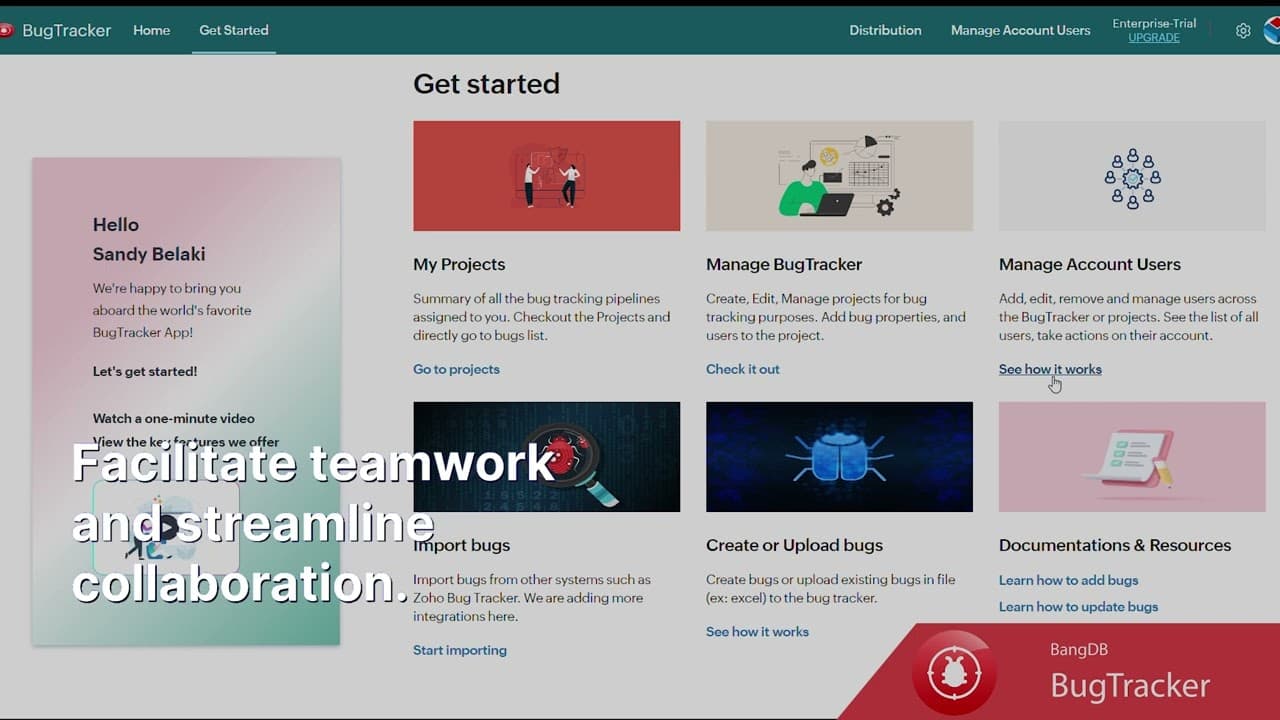1280x720 pixels.
Task: Click the Import bugs heading
Action: [462, 545]
